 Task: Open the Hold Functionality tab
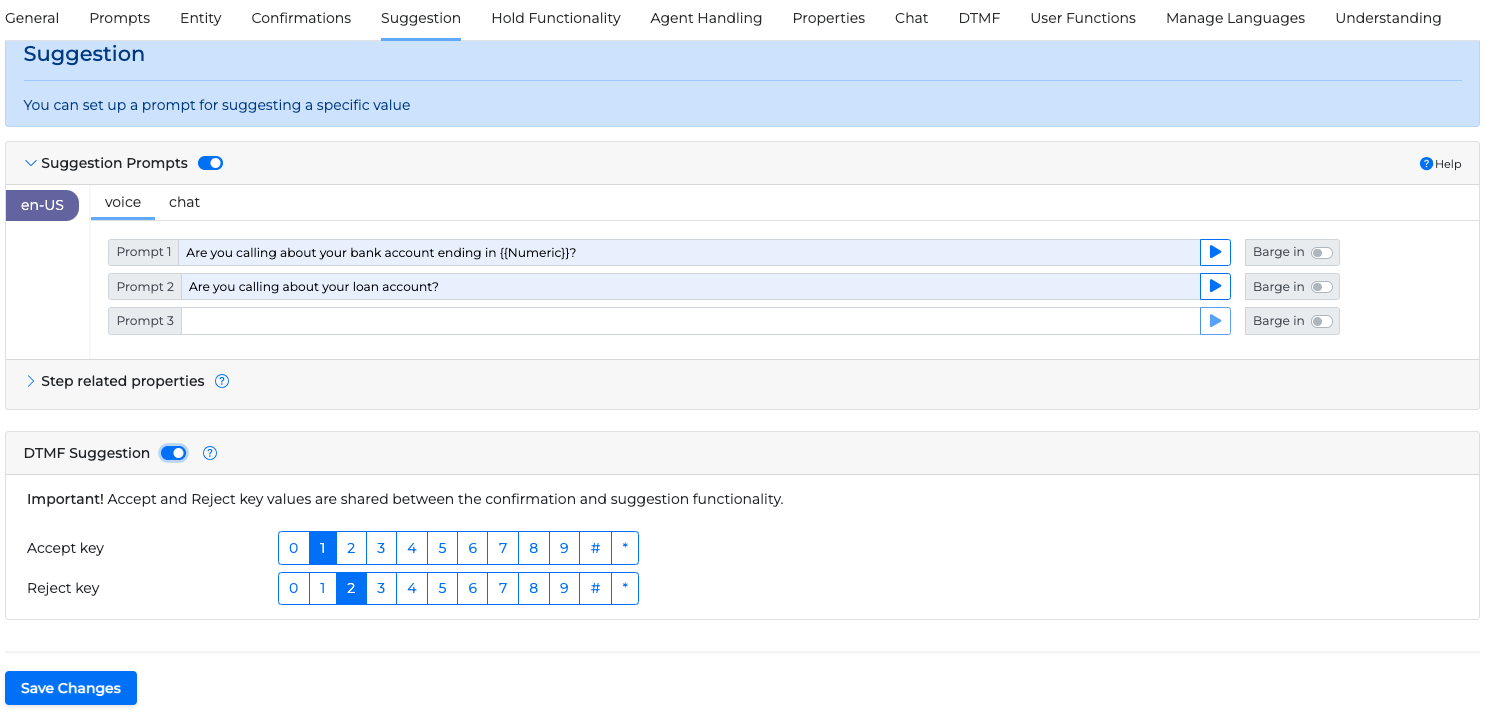click(555, 18)
